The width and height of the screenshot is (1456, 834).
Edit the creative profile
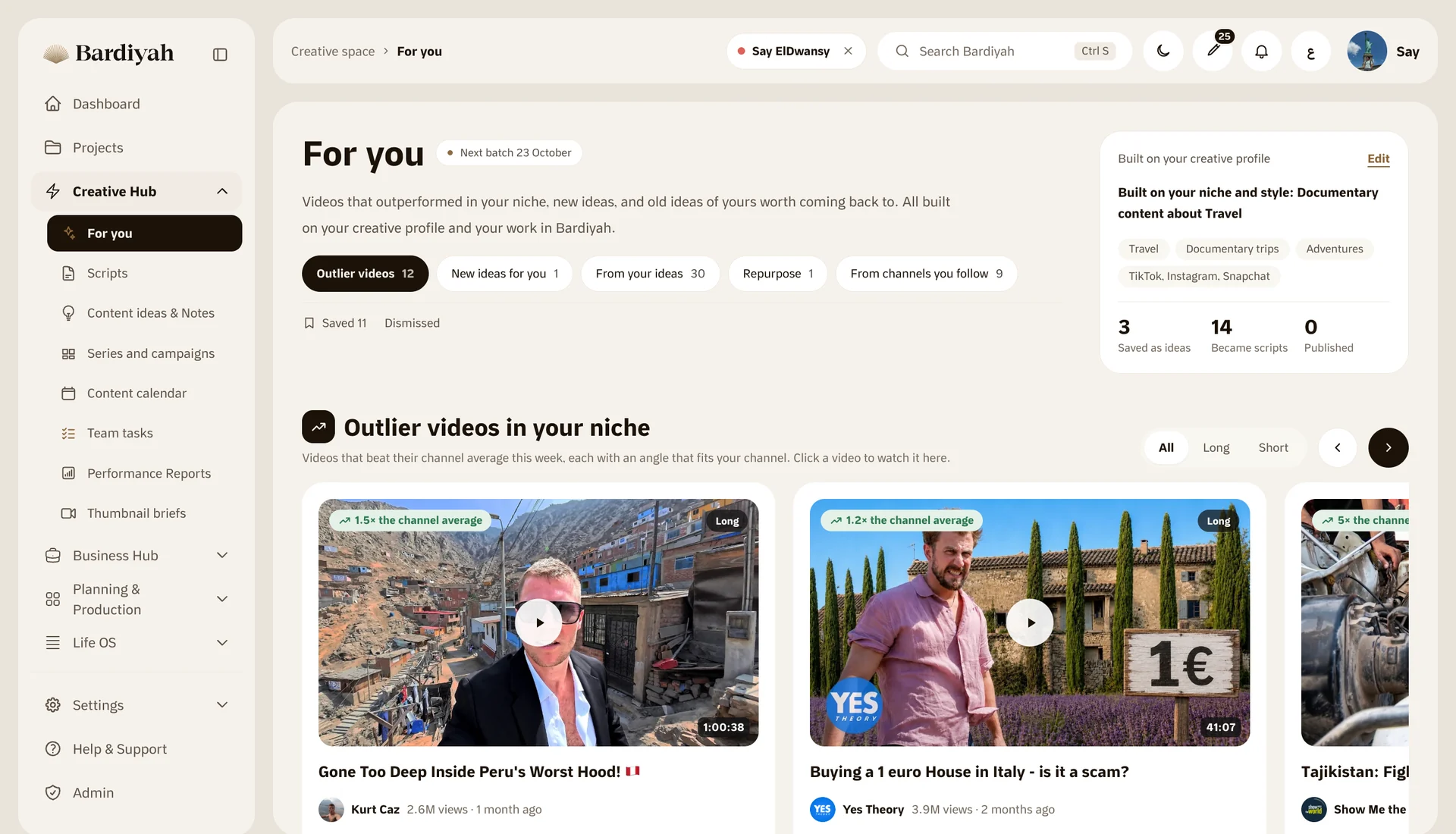1378,159
